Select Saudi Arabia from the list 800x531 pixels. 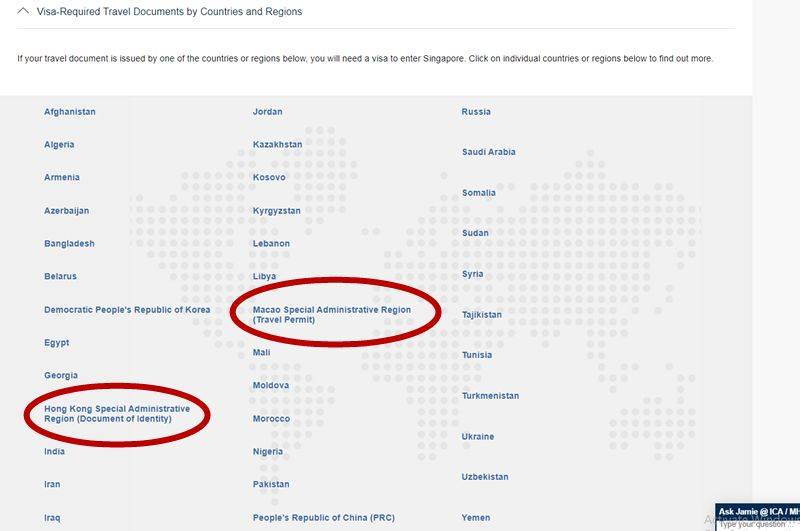point(488,152)
